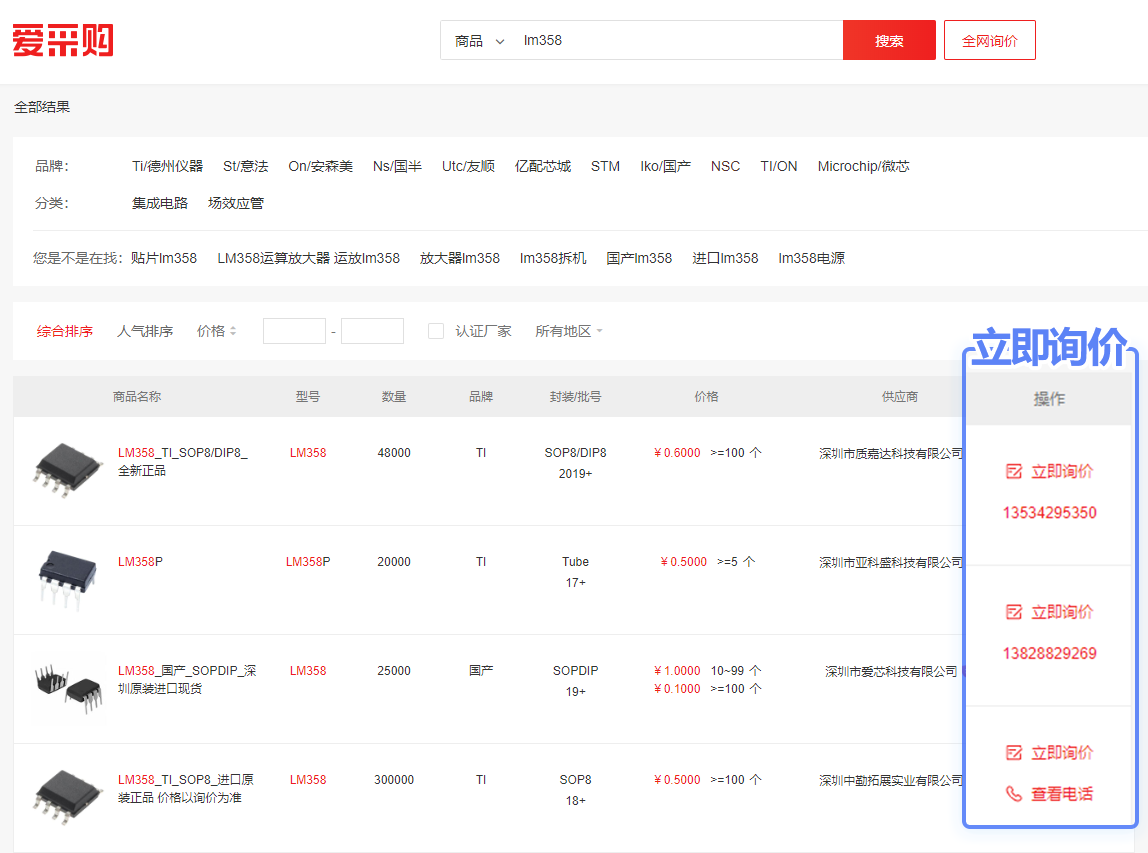This screenshot has width=1148, height=853.
Task: Filter by brand Iko/国产
Action: click(666, 166)
